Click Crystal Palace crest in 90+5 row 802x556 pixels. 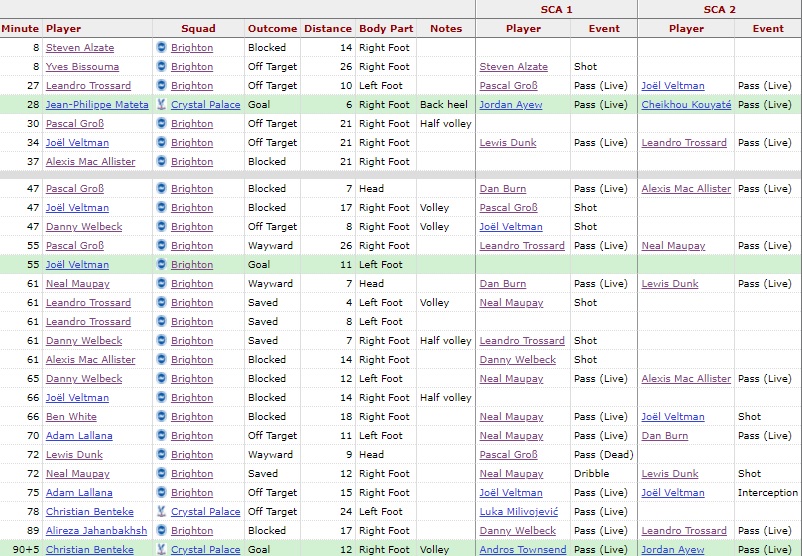click(161, 549)
